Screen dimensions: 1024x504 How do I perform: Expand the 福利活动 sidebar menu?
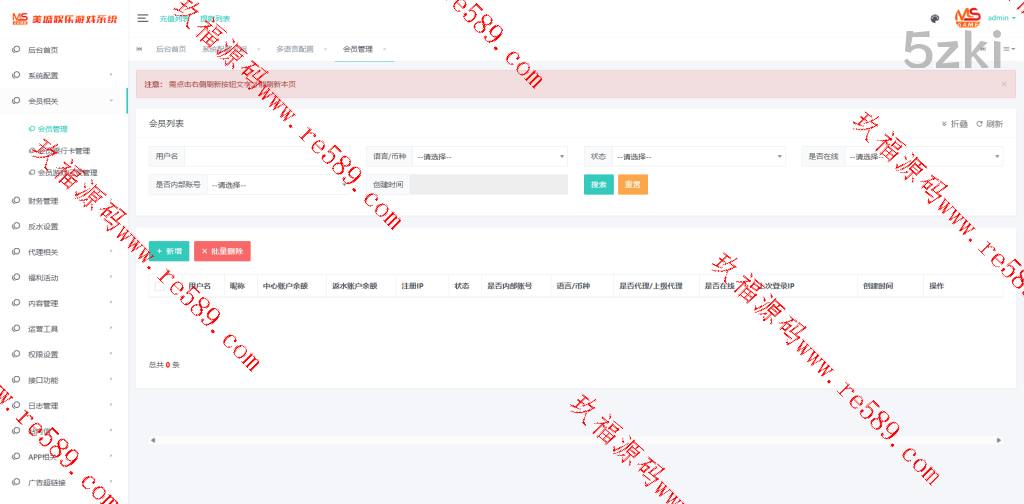pyautogui.click(x=111, y=277)
